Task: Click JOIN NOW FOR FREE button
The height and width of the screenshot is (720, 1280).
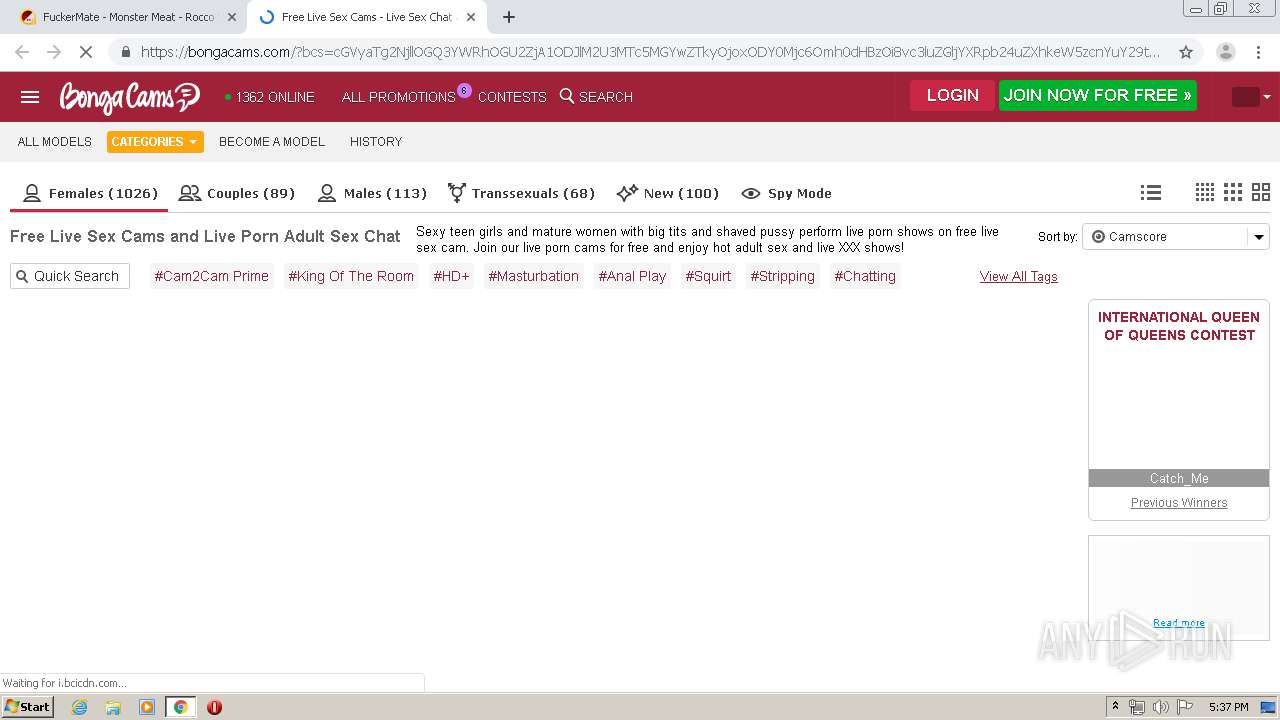Action: 1098,95
